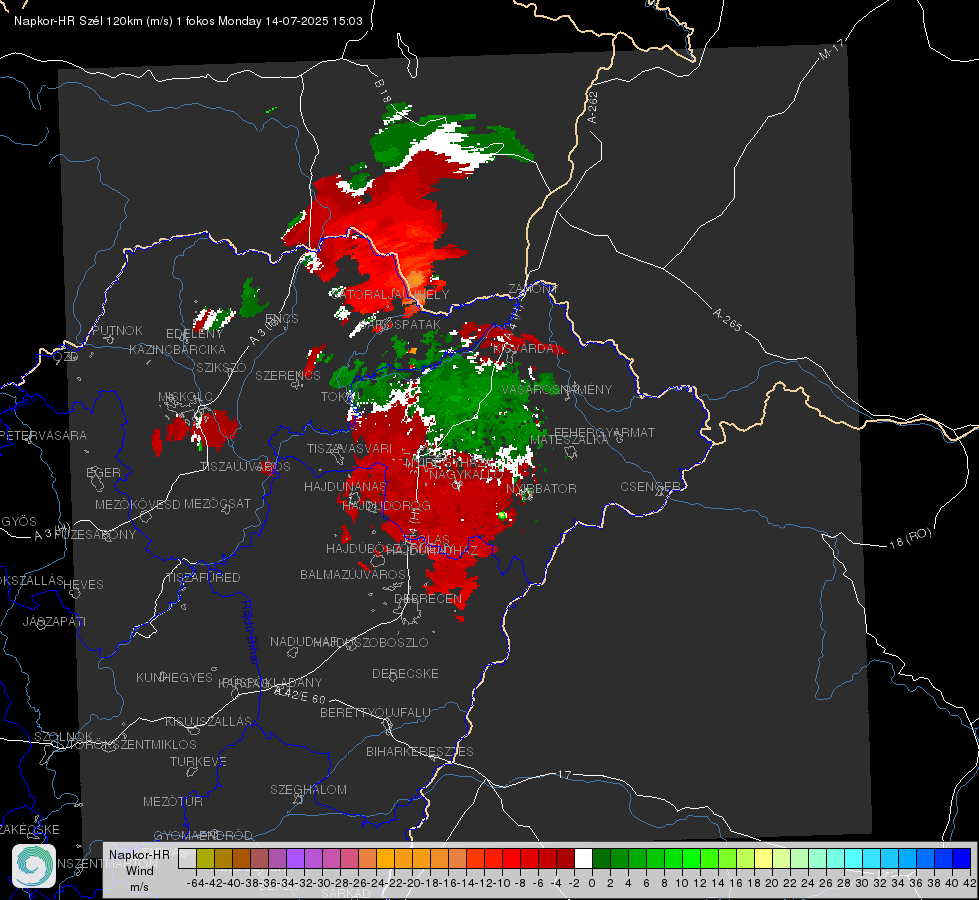Click the B 18 road label
Image resolution: width=979 pixels, height=900 pixels.
382,91
